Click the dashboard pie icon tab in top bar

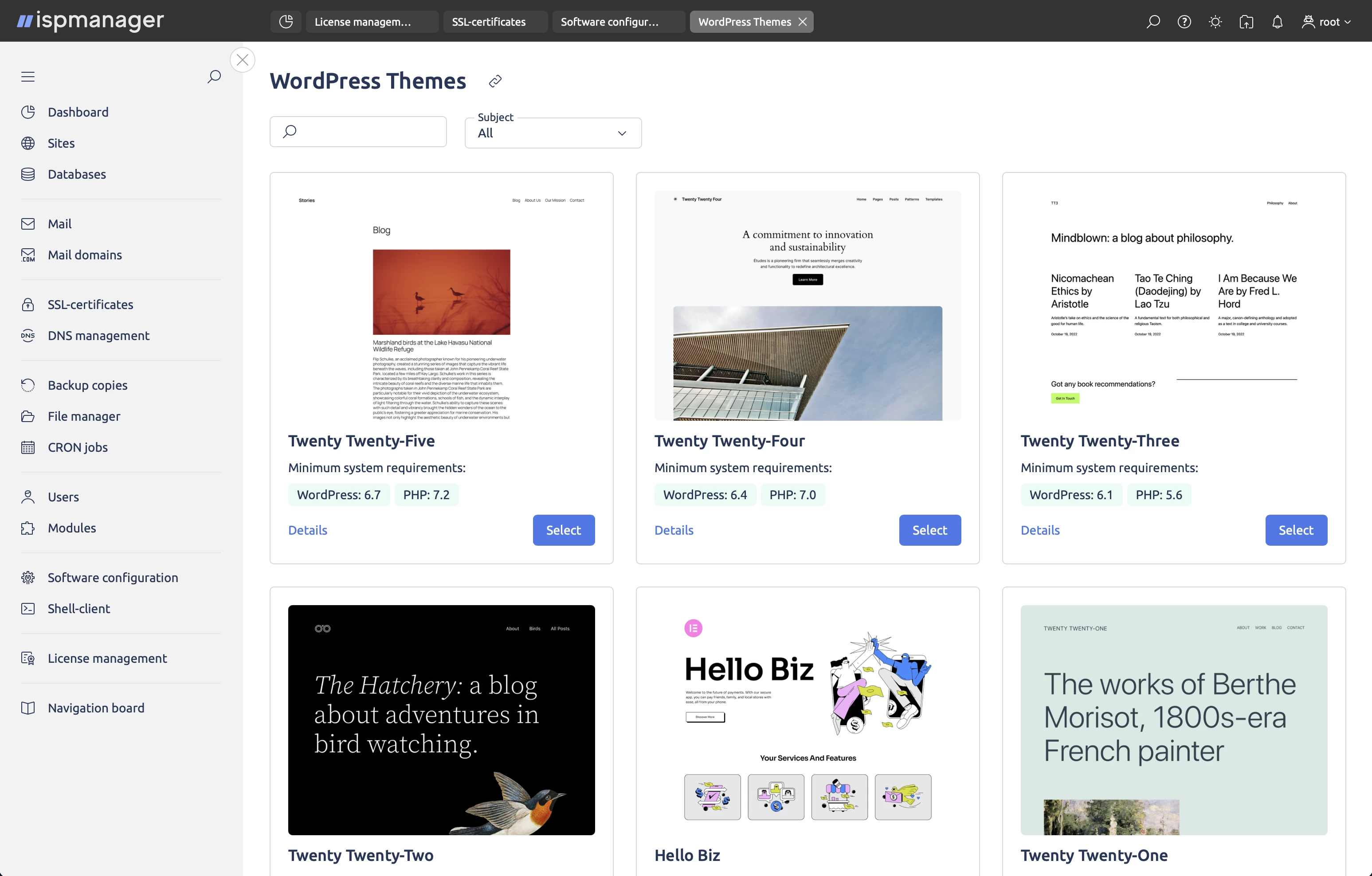point(286,22)
